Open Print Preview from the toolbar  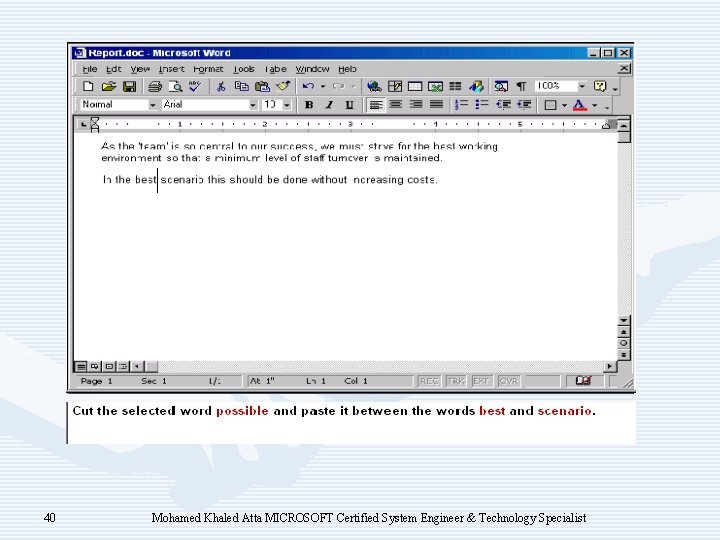(175, 86)
